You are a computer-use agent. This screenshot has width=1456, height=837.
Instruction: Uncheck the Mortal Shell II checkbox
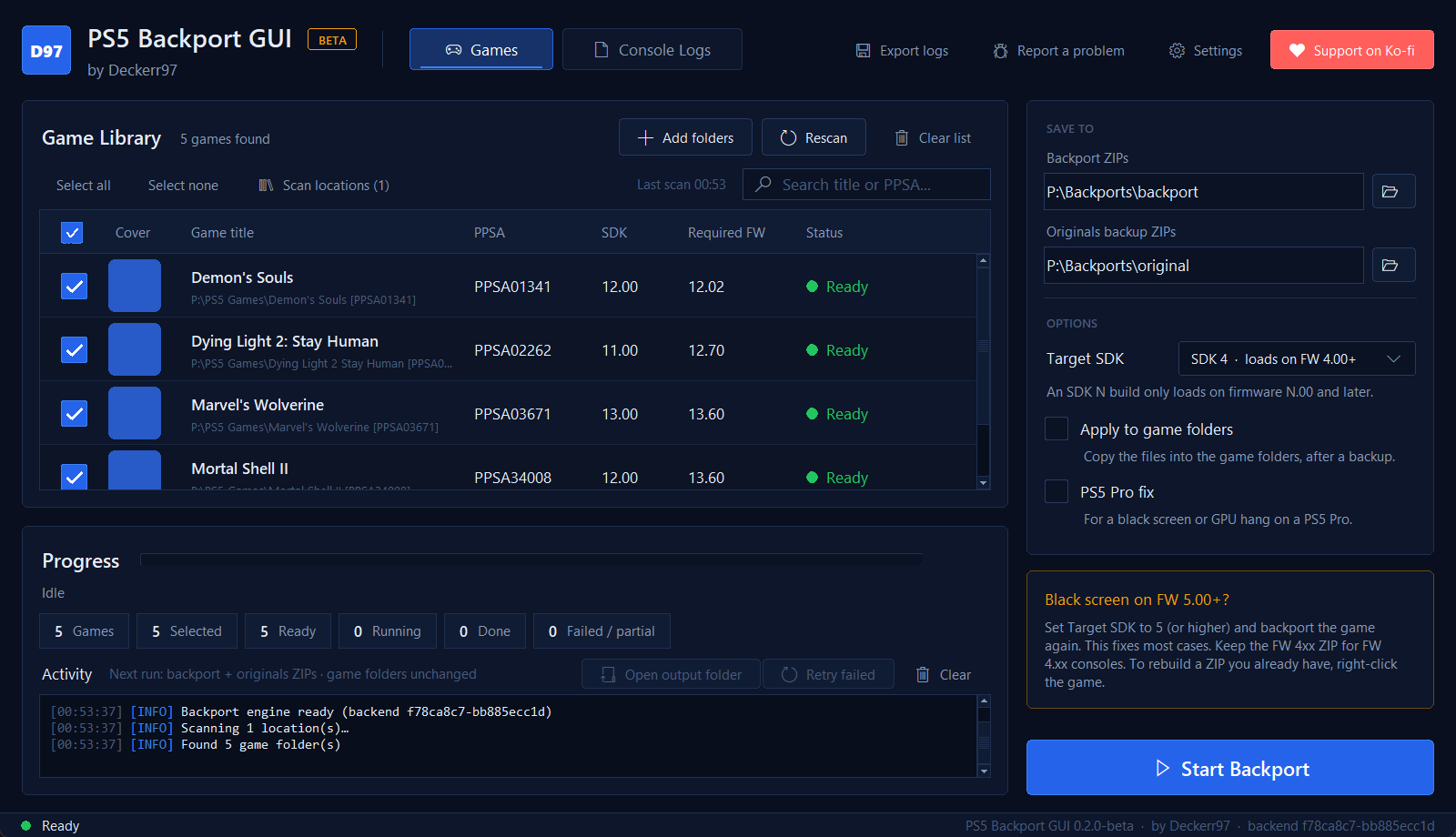click(x=74, y=477)
